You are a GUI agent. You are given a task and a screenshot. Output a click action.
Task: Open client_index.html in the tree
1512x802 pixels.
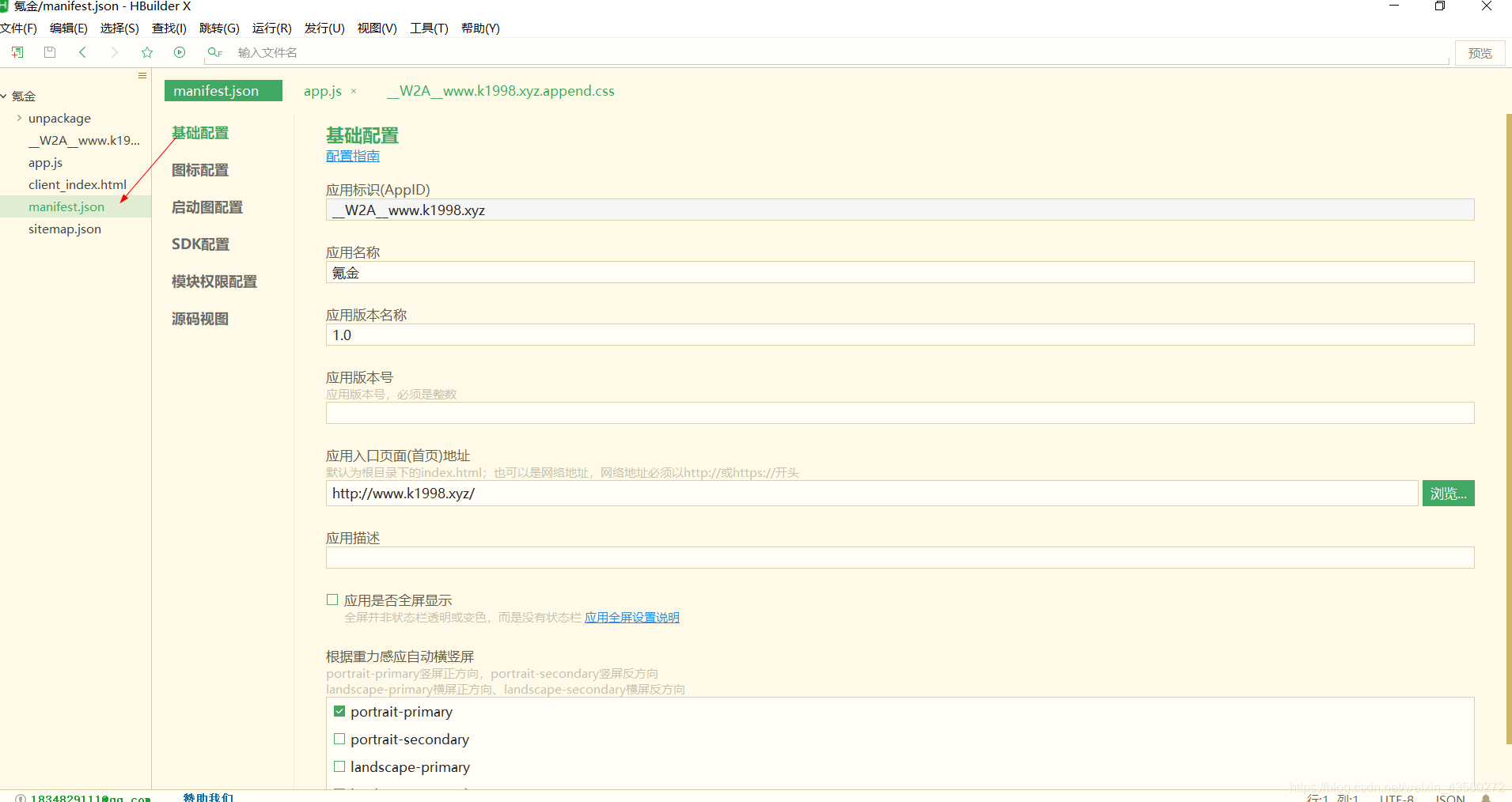[x=78, y=185]
